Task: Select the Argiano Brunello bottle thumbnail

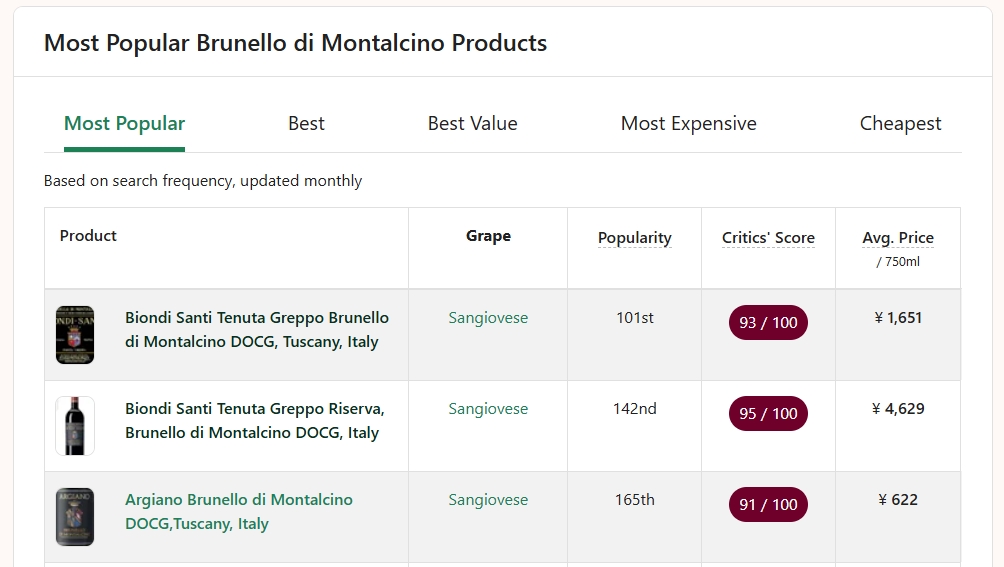Action: (75, 517)
